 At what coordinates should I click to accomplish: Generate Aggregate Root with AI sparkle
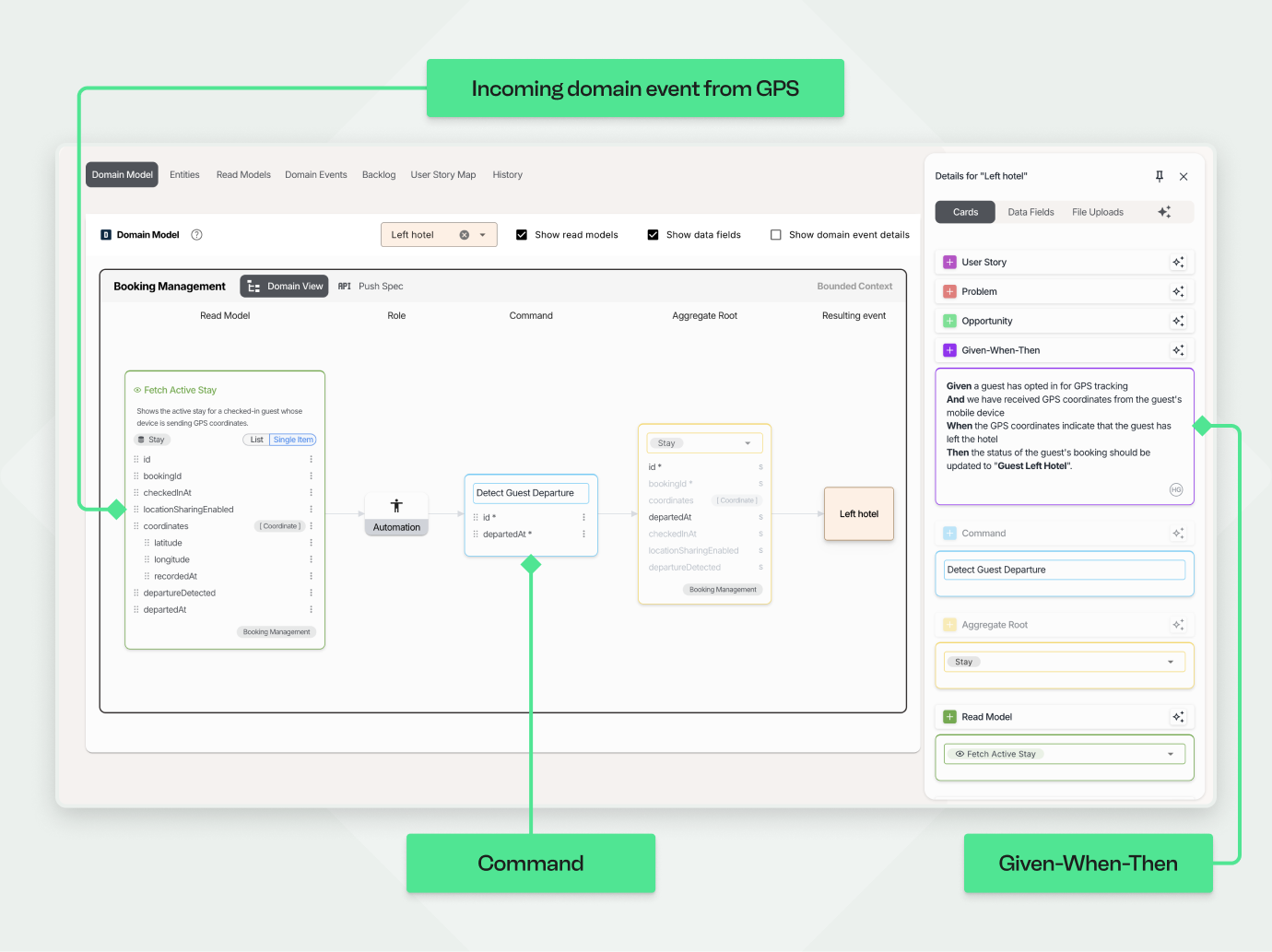point(1178,625)
